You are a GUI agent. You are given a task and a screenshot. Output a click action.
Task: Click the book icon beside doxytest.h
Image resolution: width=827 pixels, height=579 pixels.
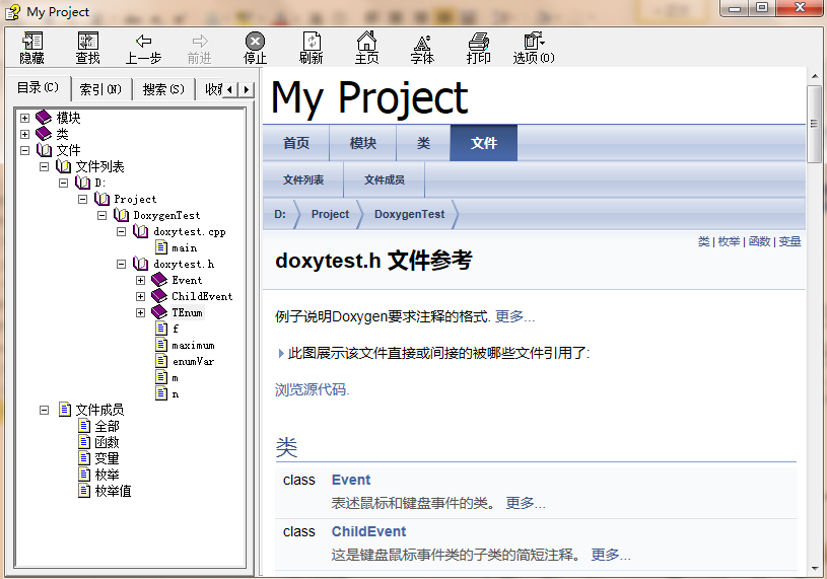tap(140, 263)
